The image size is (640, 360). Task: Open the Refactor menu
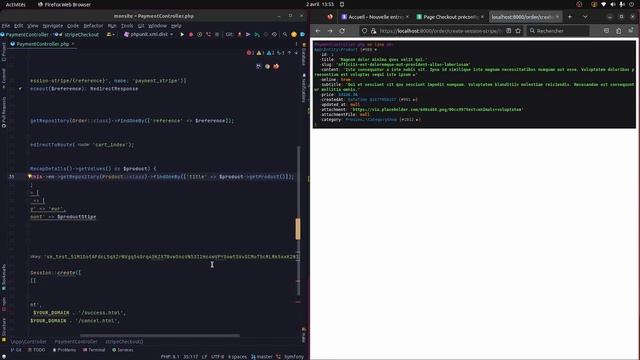93,26
